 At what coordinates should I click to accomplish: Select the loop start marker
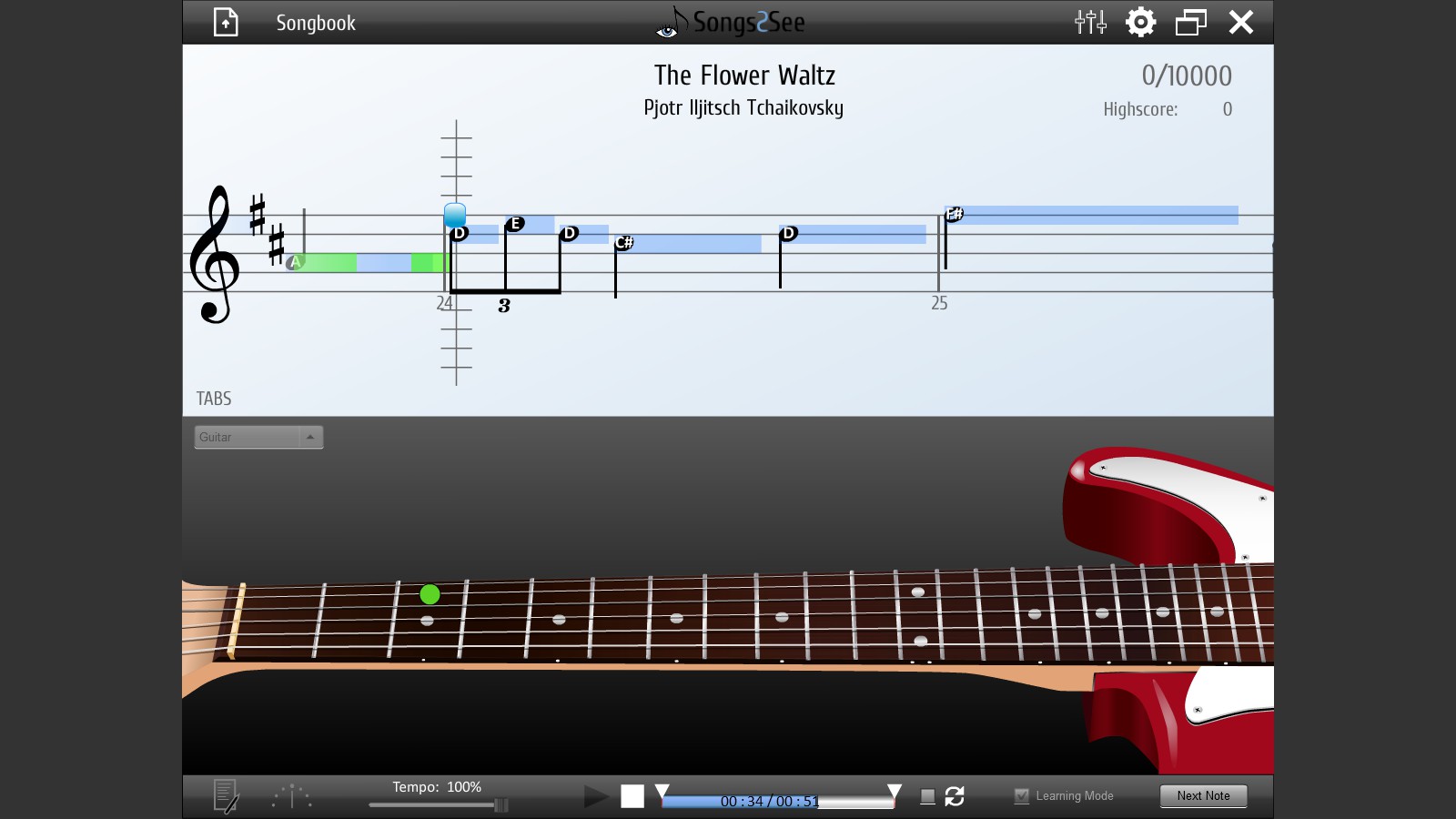[x=662, y=791]
